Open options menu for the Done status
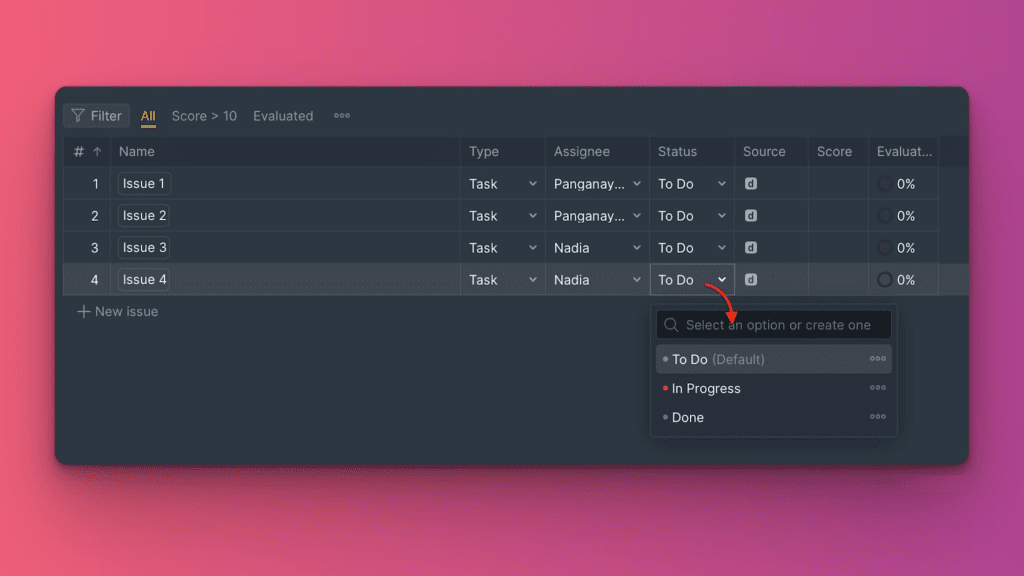This screenshot has width=1024, height=576. point(877,417)
